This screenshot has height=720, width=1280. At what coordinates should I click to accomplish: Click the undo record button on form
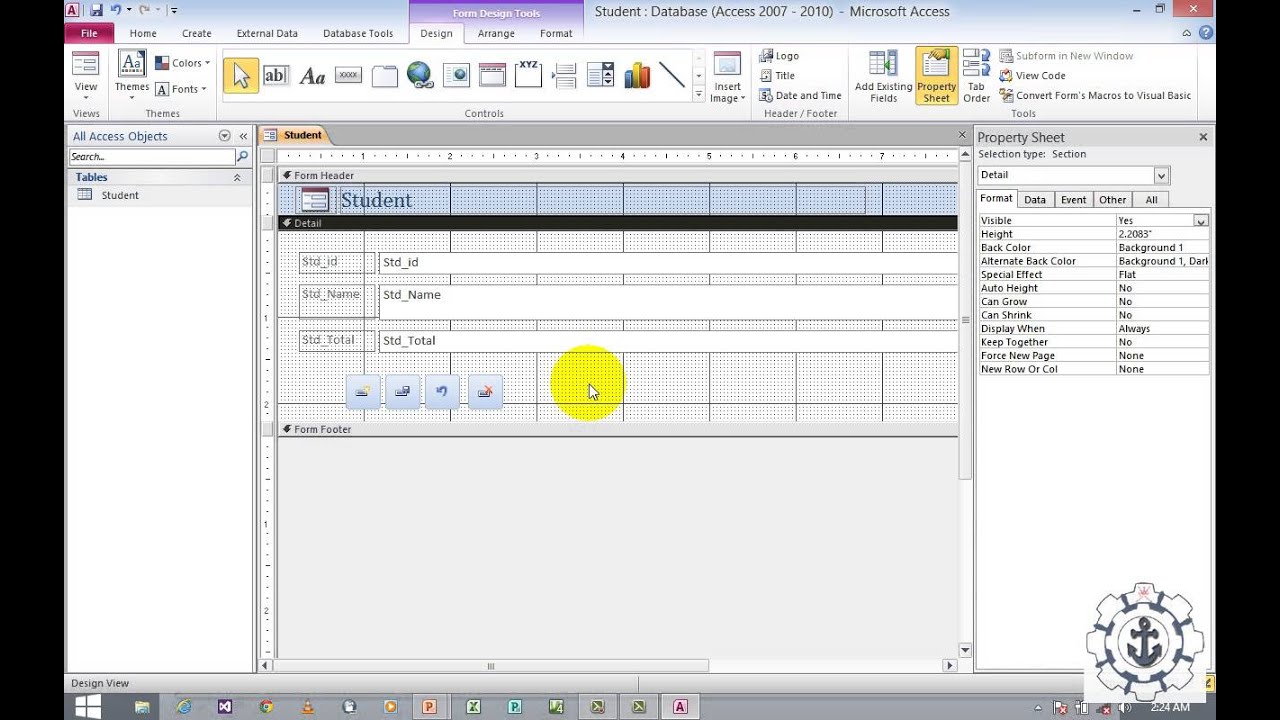442,391
